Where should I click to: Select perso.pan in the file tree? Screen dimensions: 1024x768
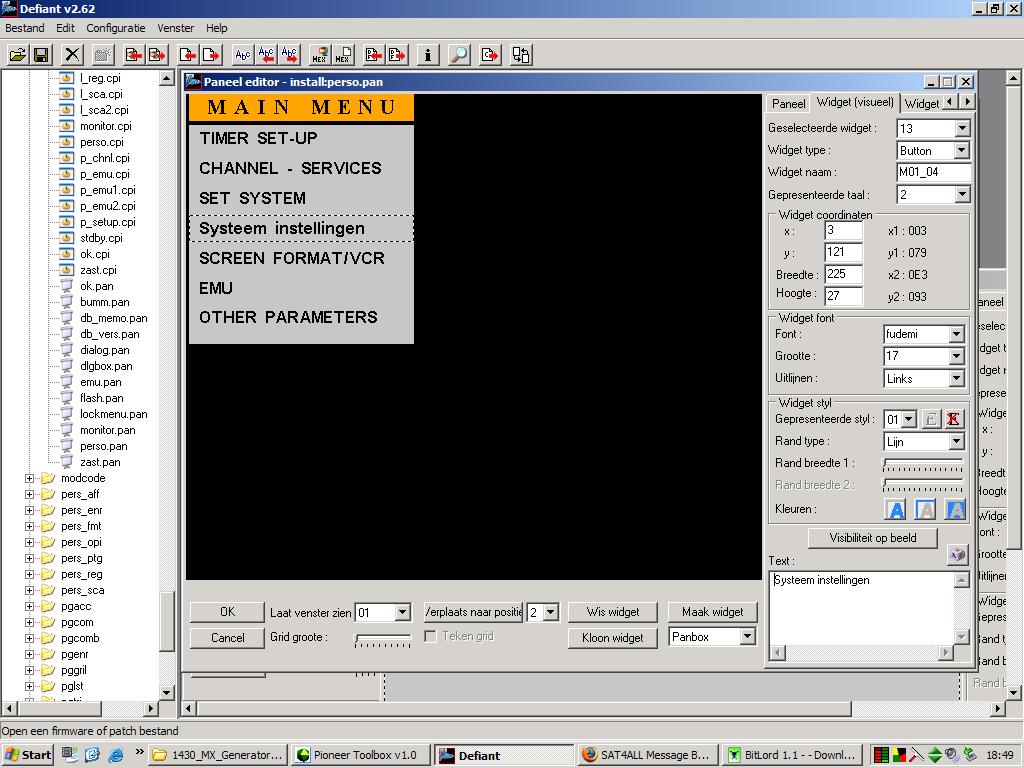coord(103,446)
